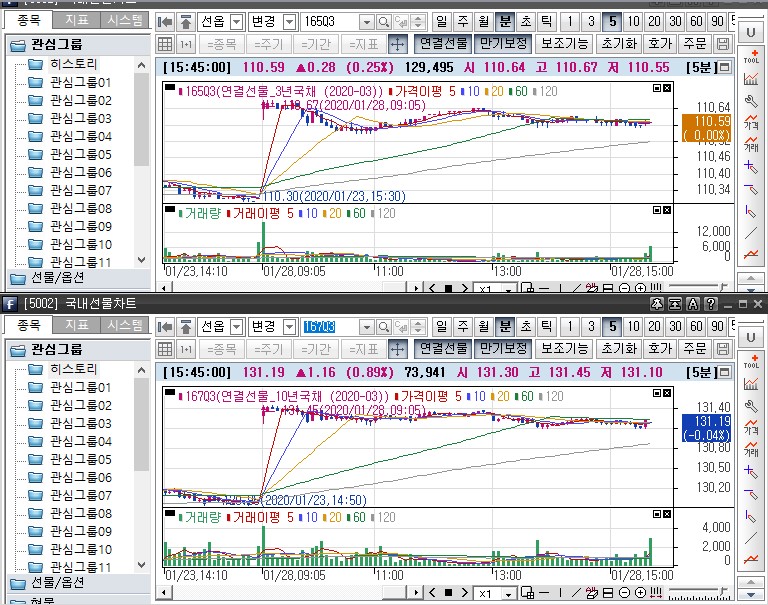The image size is (768, 605).
Task: Open the 선옵 dropdown in the top chart toolbar
Action: tap(221, 21)
